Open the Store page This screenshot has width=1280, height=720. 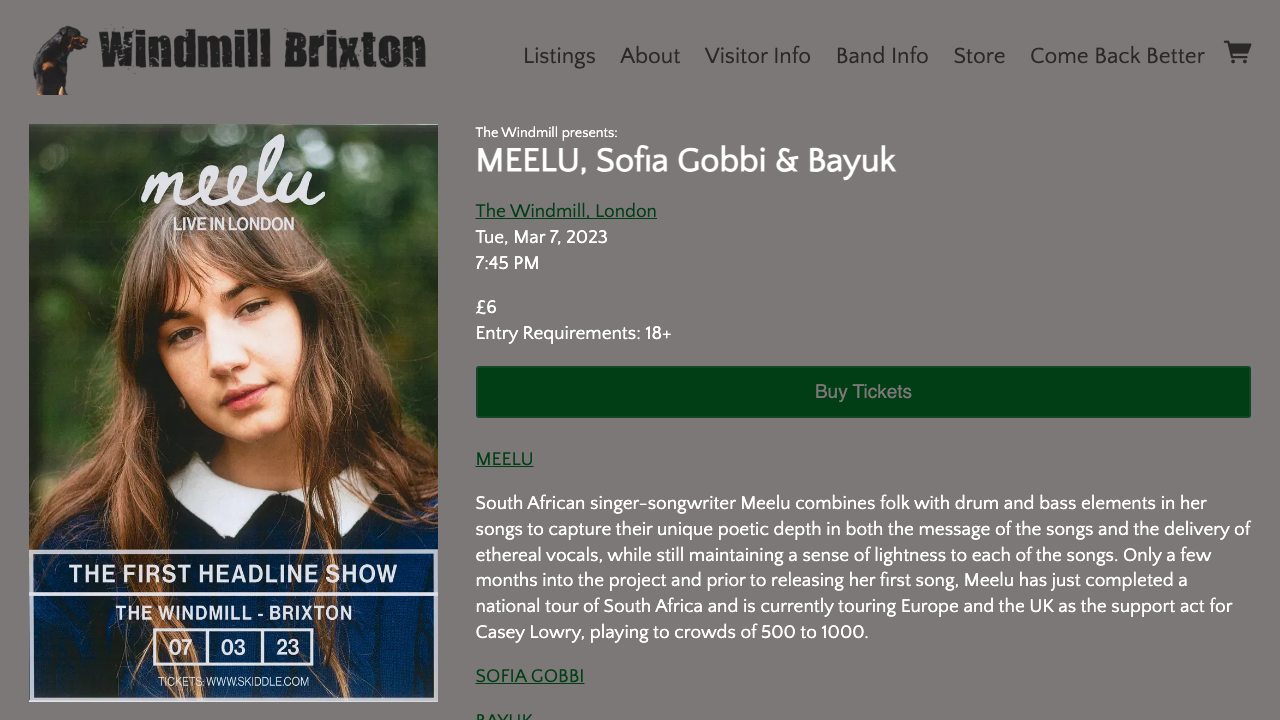pyautogui.click(x=979, y=56)
